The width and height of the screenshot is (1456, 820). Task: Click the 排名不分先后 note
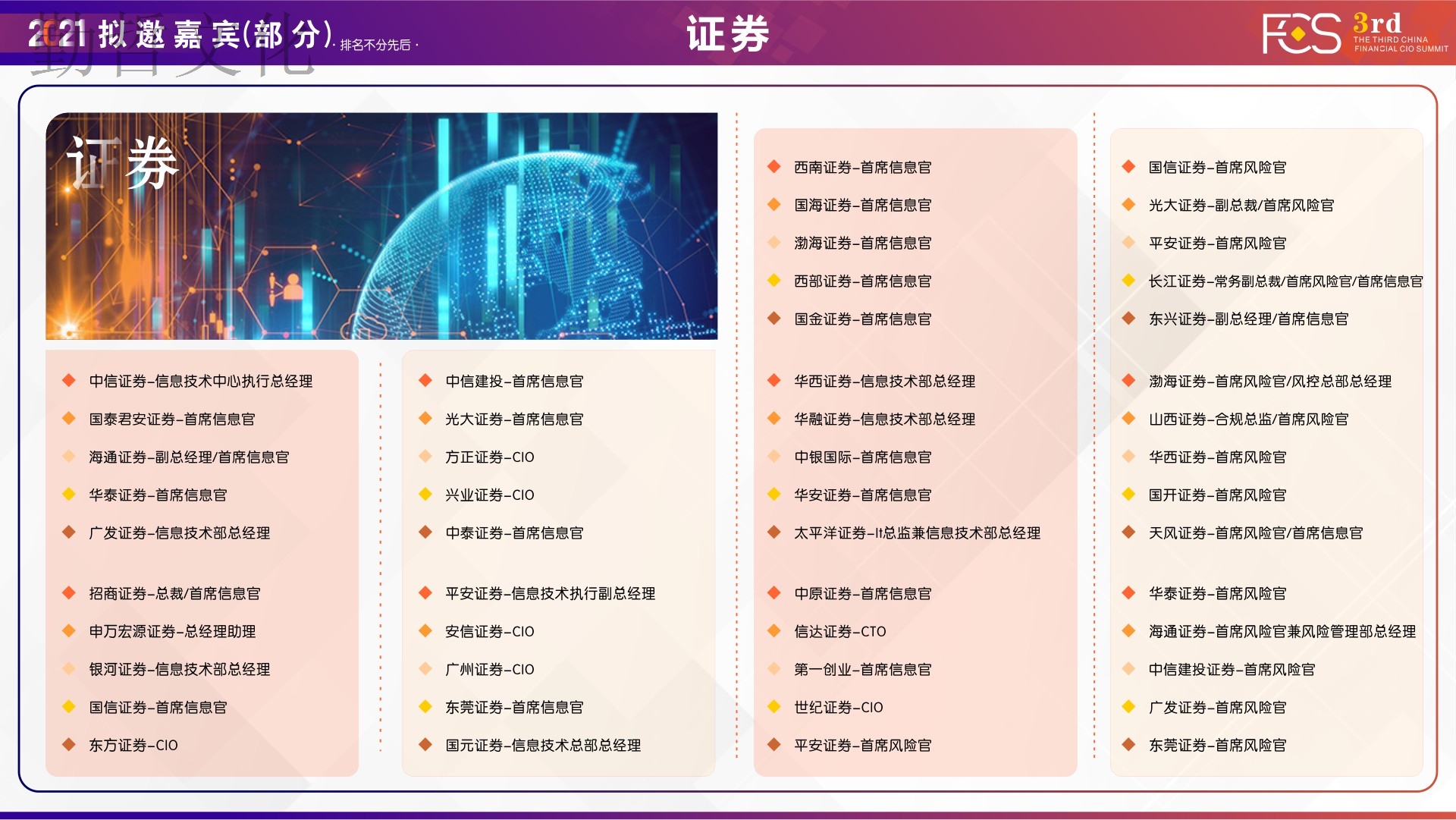pos(375,46)
